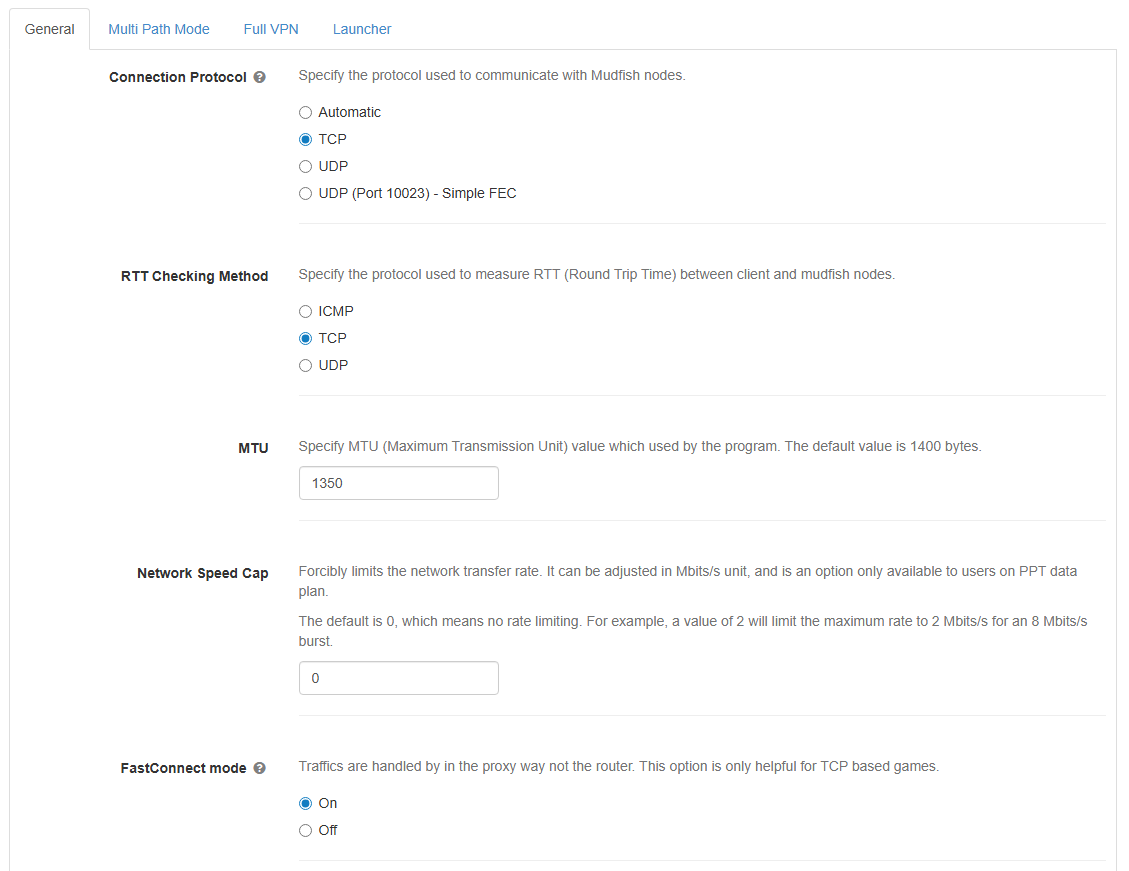Open the Connection Protocol help icon
Screen dimensions: 1129x871
tap(260, 77)
